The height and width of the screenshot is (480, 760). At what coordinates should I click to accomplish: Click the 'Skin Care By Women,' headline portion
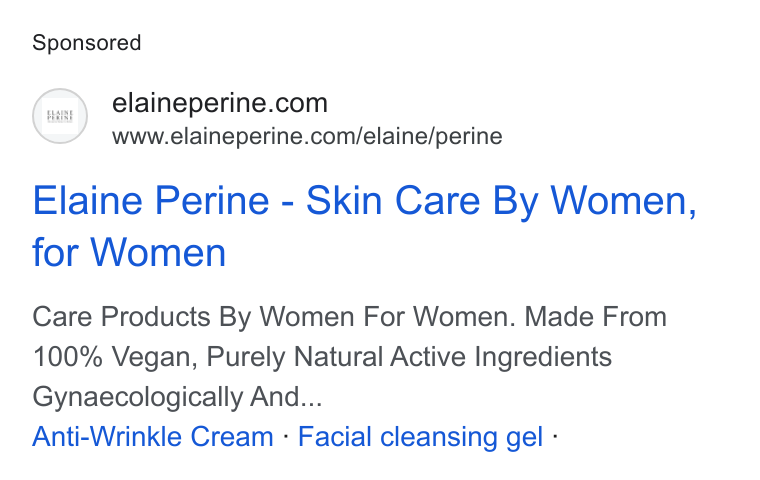pyautogui.click(x=502, y=201)
